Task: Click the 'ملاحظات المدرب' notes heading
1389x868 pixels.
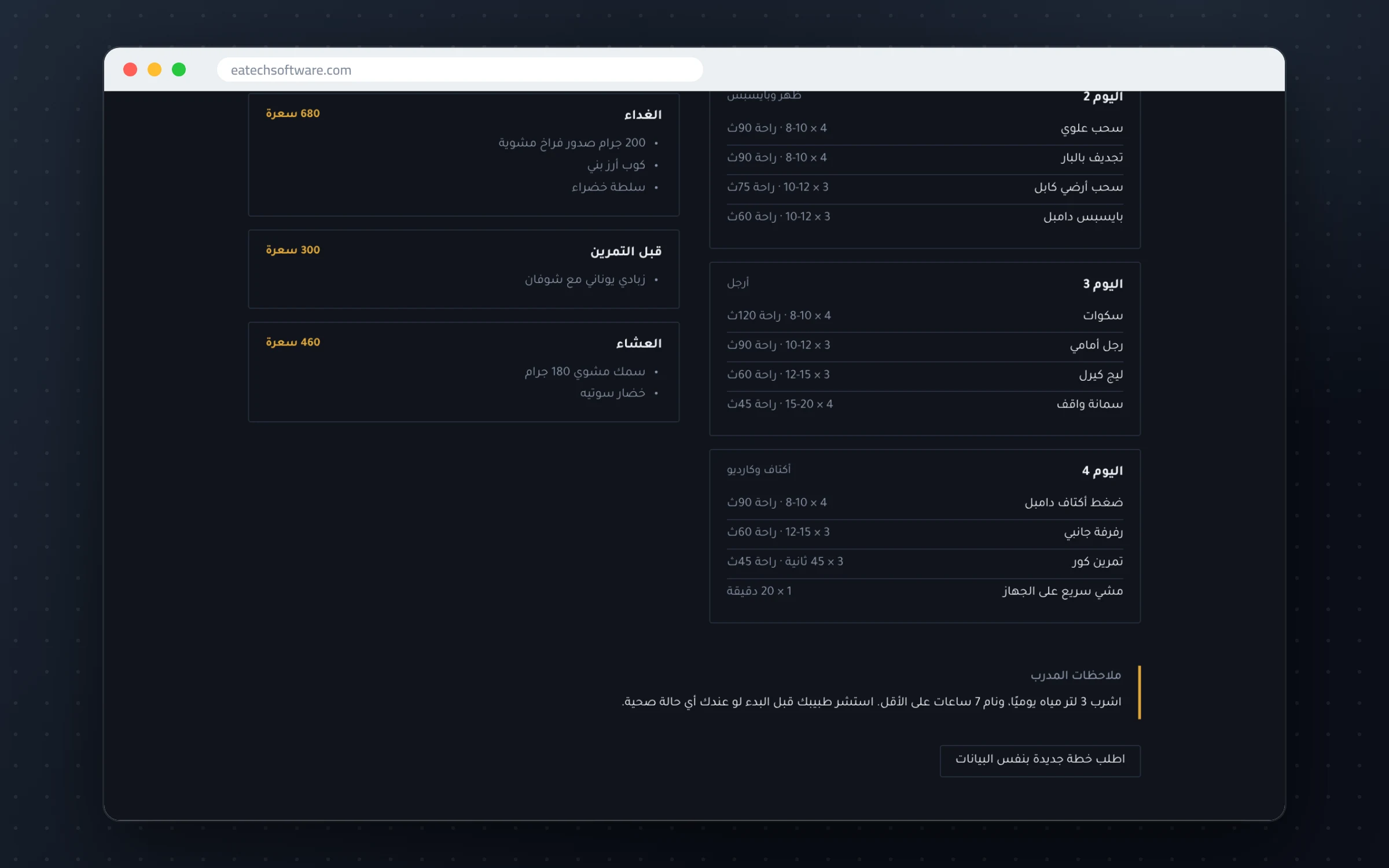Action: (x=1076, y=675)
